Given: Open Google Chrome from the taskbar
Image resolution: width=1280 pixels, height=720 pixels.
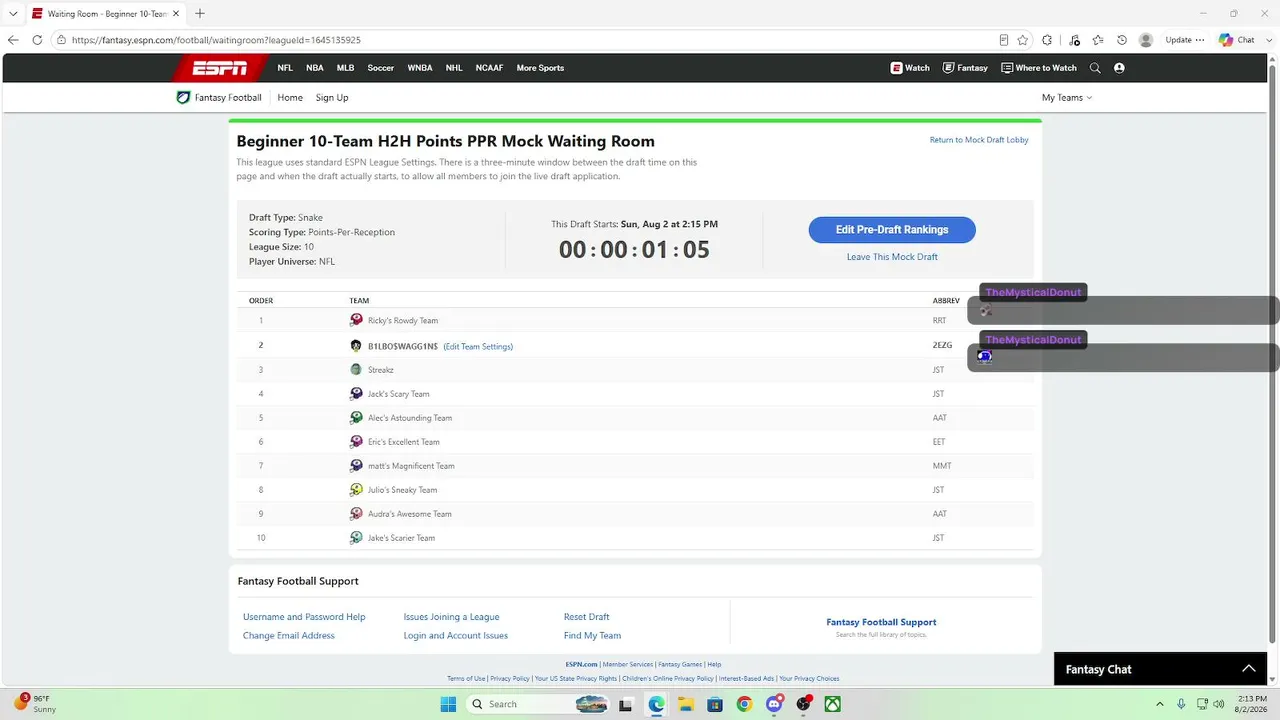Looking at the screenshot, I should (x=744, y=704).
